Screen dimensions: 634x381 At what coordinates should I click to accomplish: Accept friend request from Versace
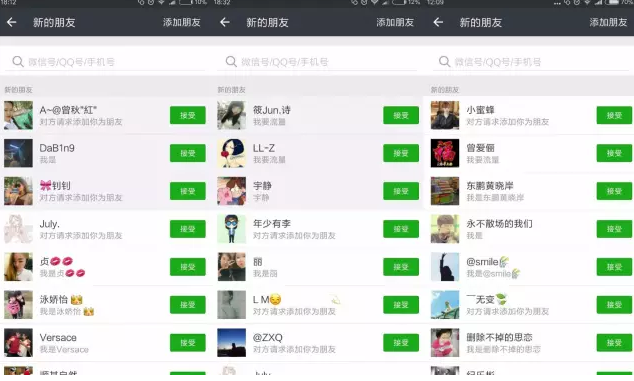(x=188, y=343)
